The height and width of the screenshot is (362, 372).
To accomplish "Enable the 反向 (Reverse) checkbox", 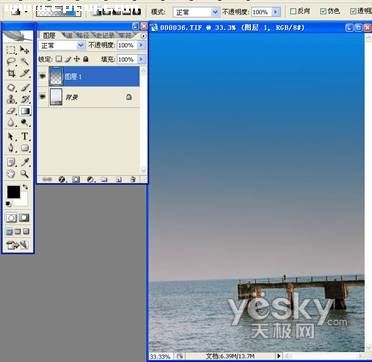I will coord(293,11).
